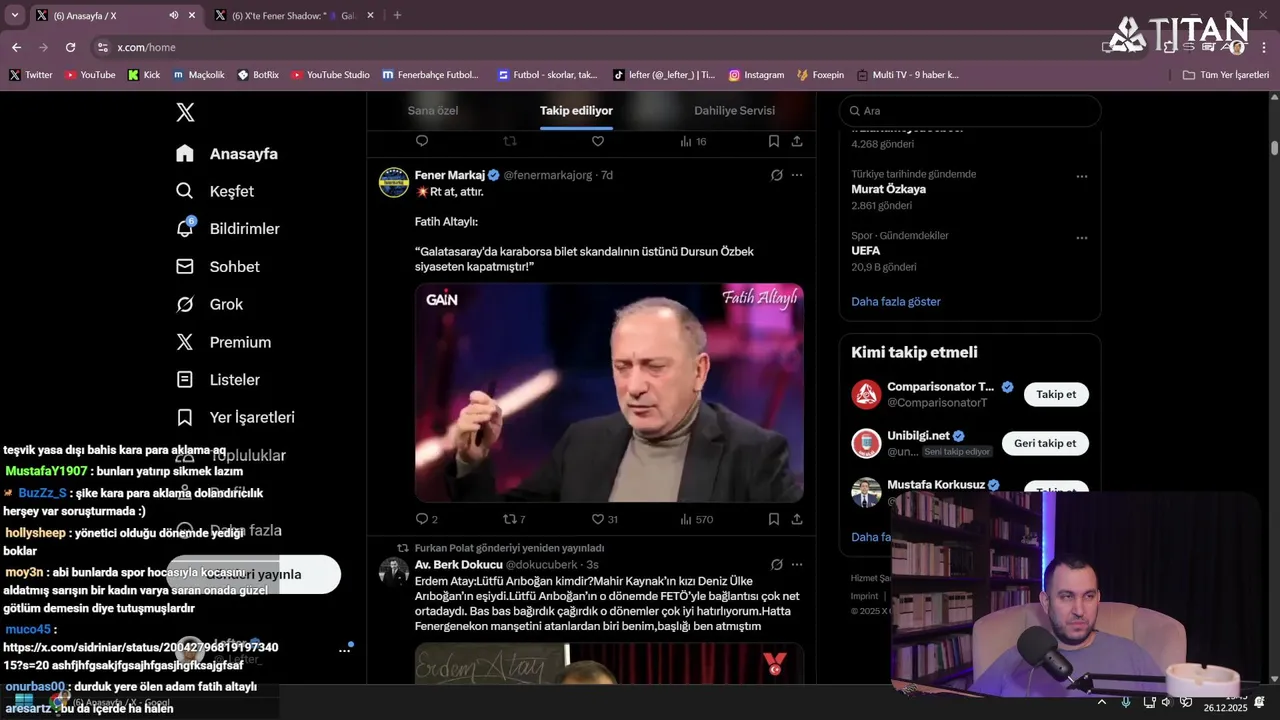This screenshot has height=720, width=1280.
Task: Click the network icon in system tray
Action: tap(1148, 702)
